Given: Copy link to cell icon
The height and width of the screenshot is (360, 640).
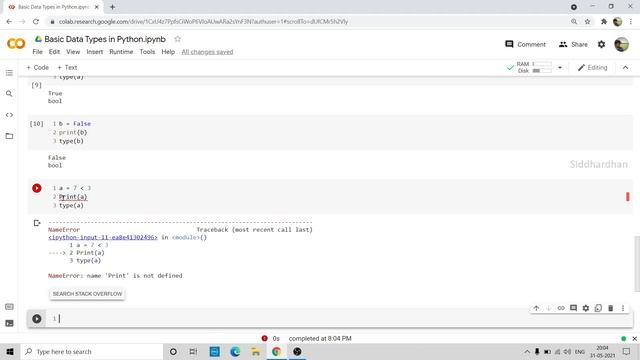Looking at the screenshot, I should click(x=561, y=308).
